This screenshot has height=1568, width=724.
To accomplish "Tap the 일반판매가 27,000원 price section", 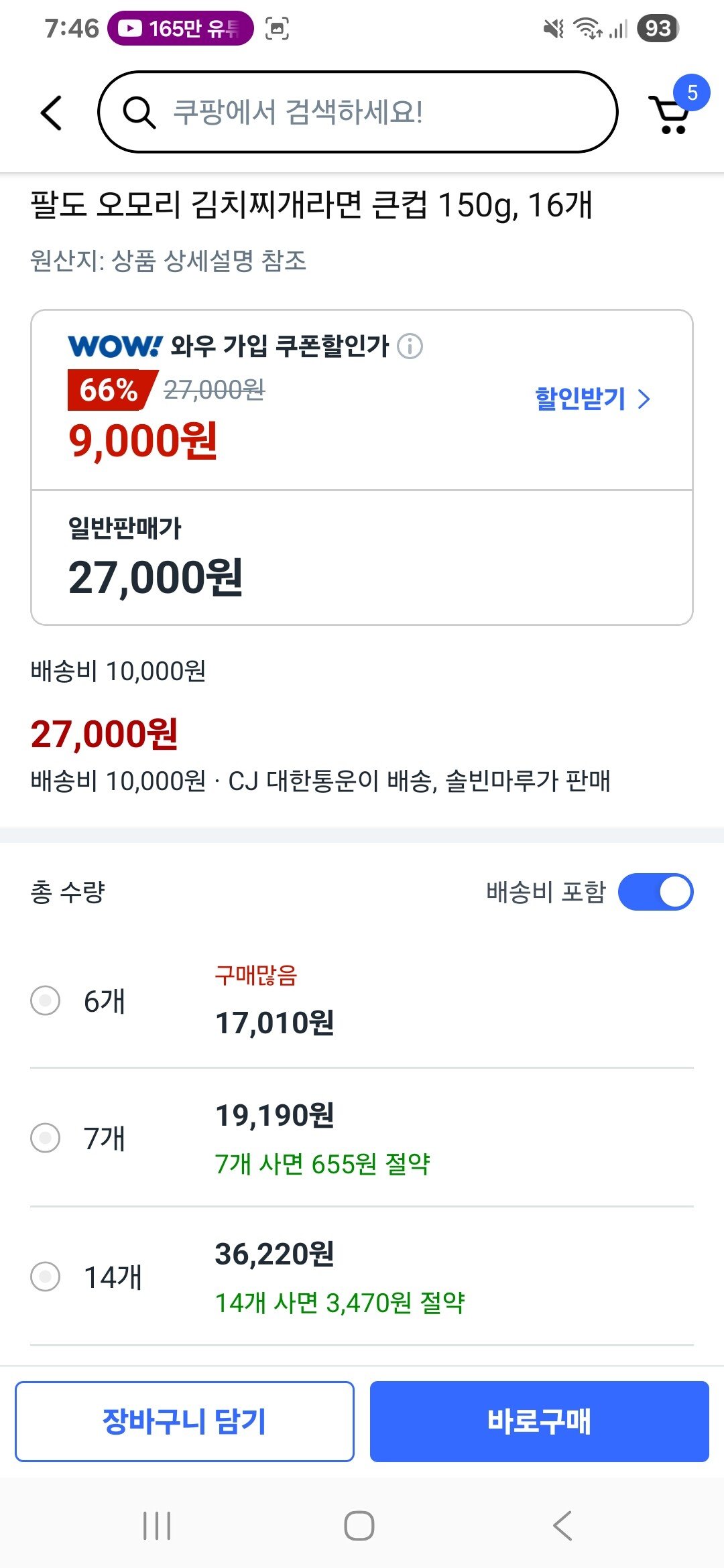I will (x=362, y=558).
